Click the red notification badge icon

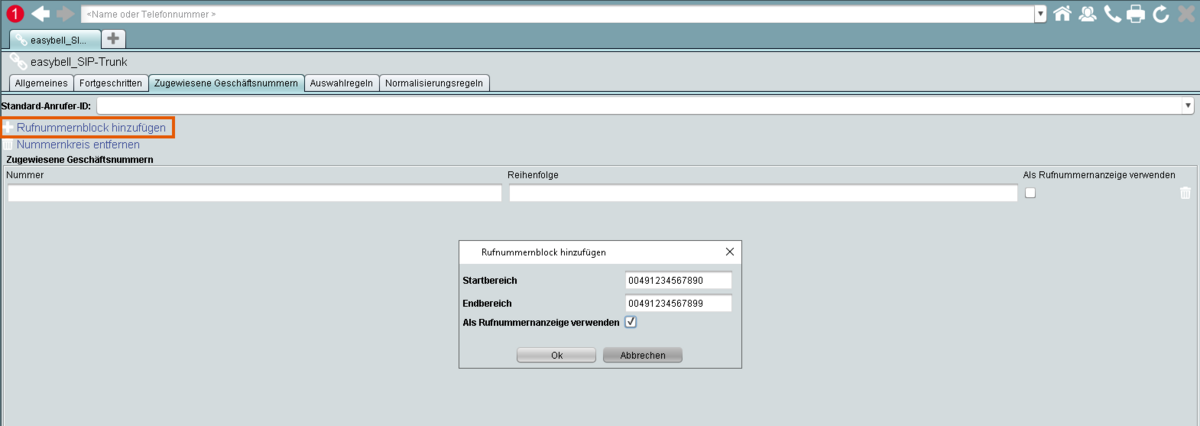[15, 14]
